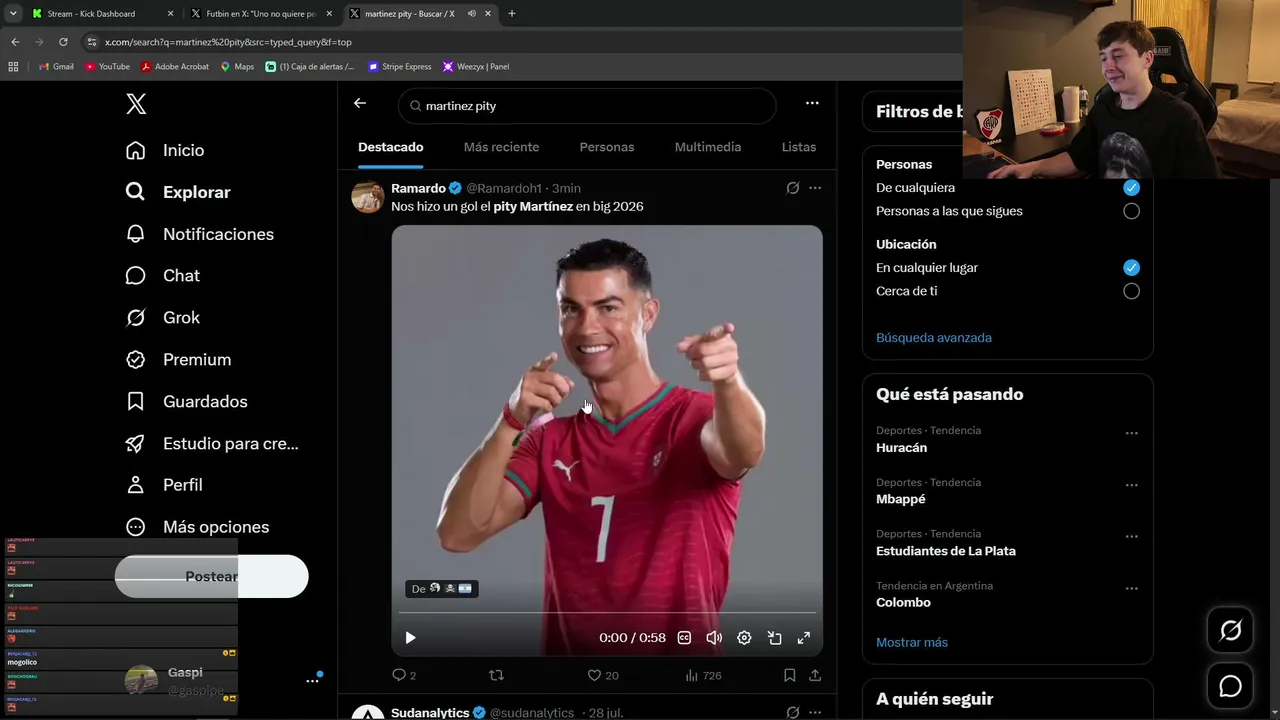
Task: Like Ramardo's post
Action: coord(594,675)
